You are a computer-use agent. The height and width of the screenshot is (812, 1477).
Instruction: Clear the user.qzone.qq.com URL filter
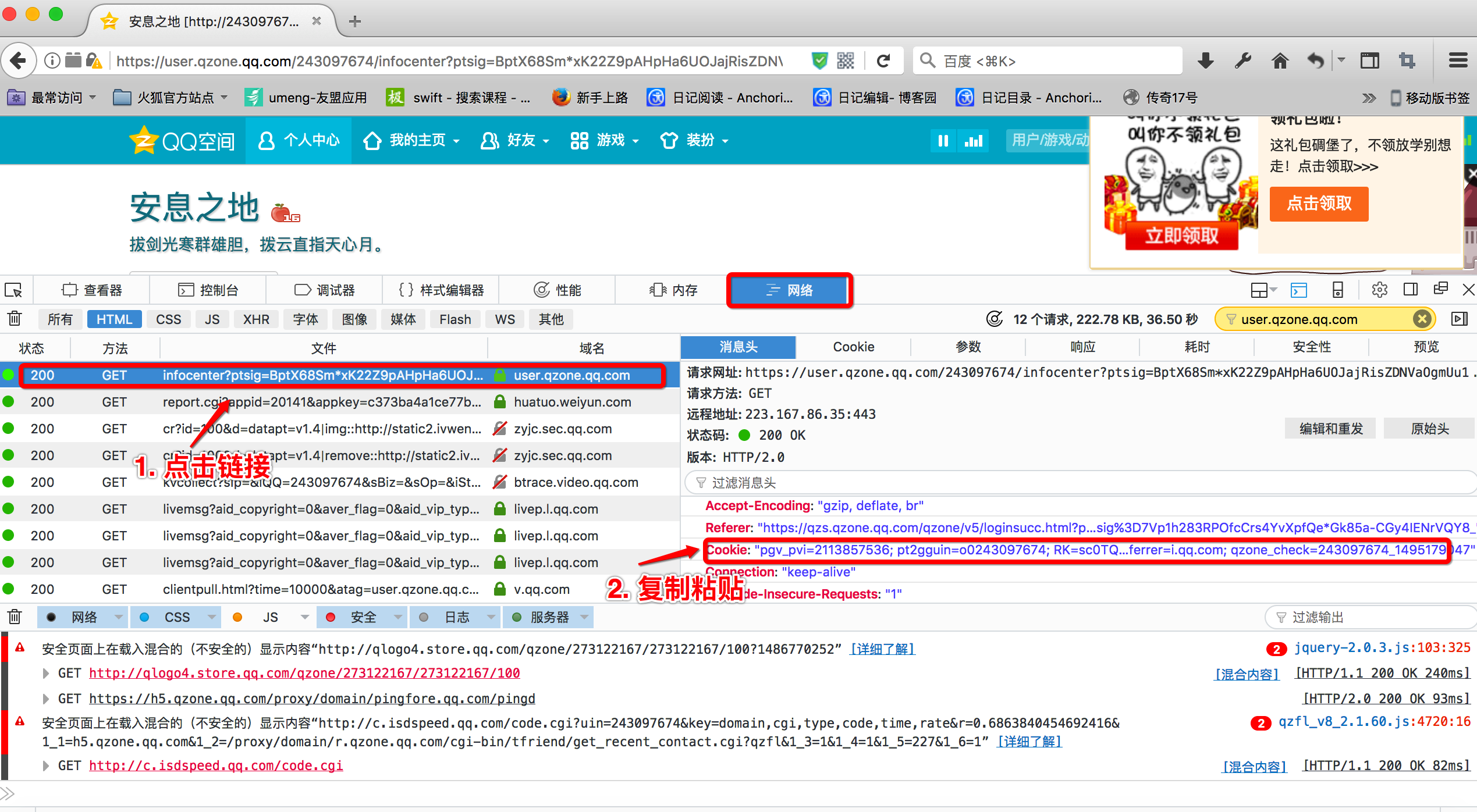pyautogui.click(x=1422, y=319)
